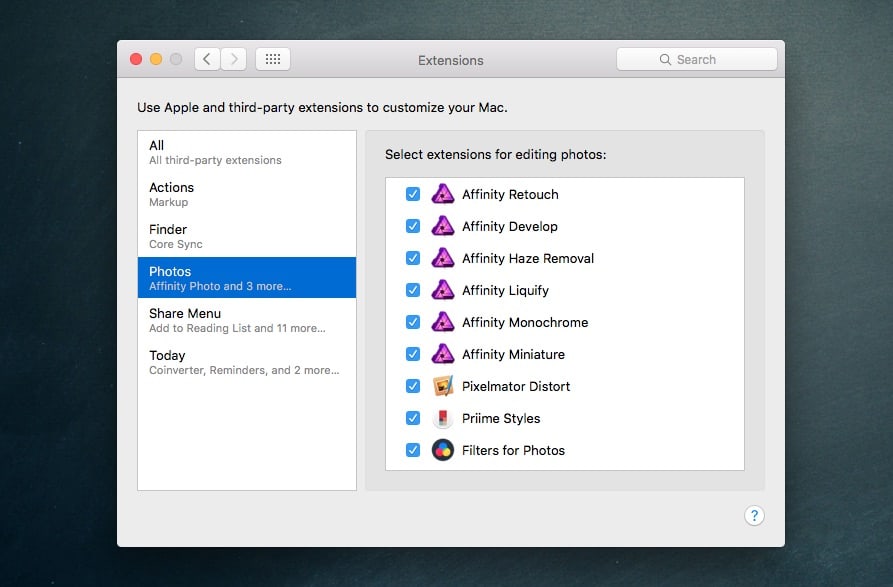Click the Affinity Monochrome label
Viewport: 893px width, 587px height.
pos(525,322)
